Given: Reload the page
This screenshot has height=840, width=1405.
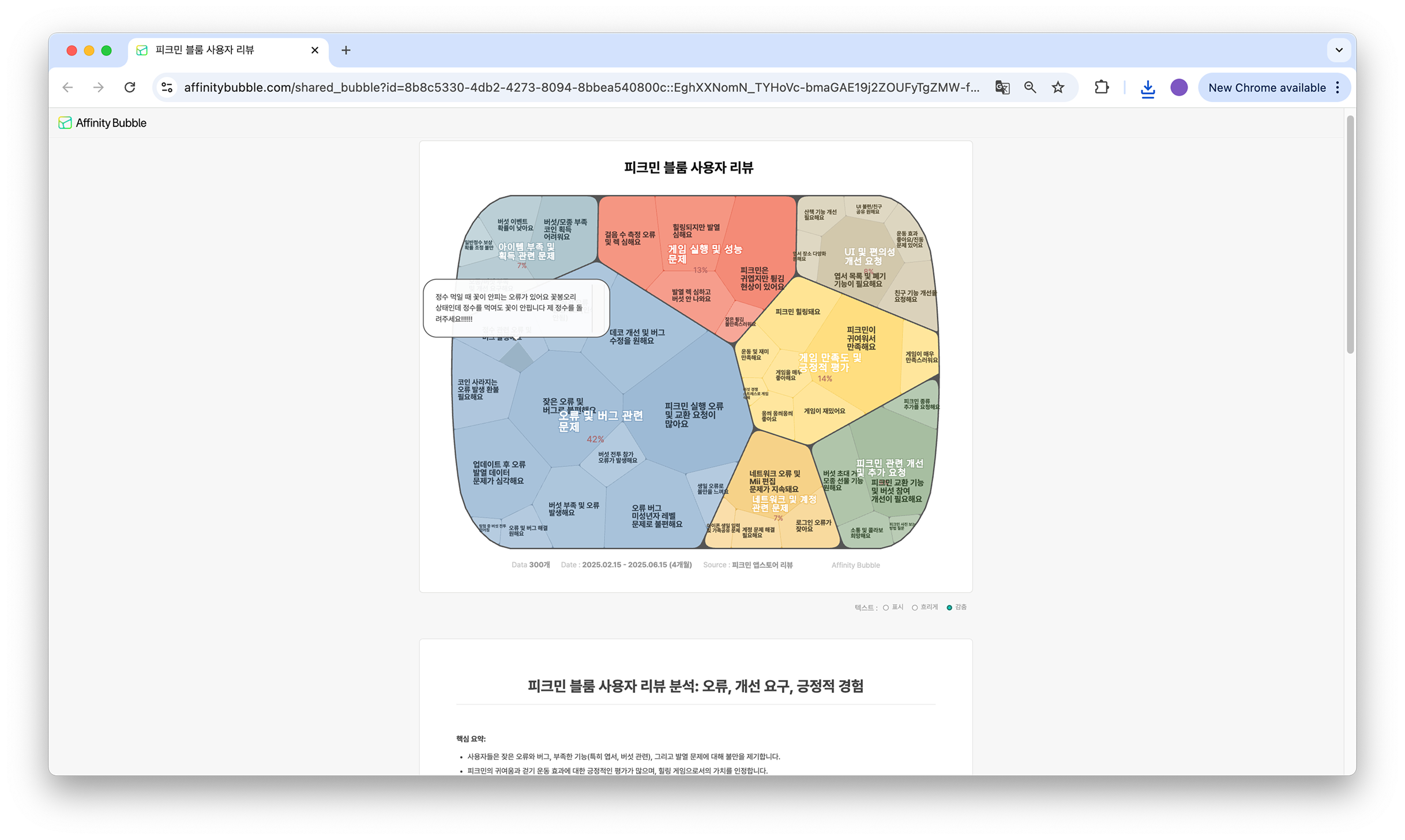Looking at the screenshot, I should point(130,88).
